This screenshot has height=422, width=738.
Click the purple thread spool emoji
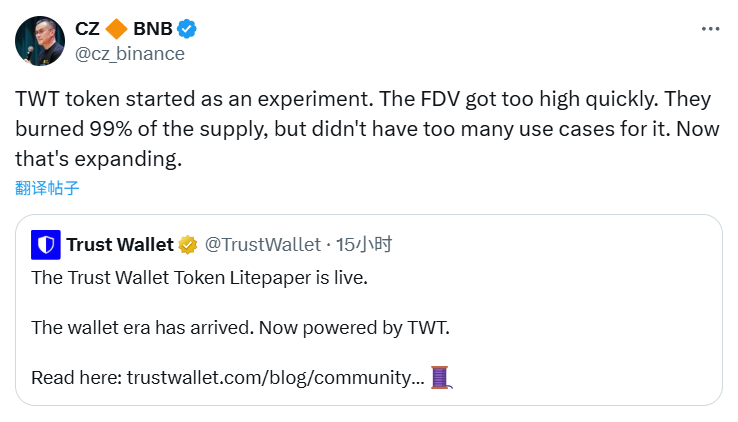coord(441,378)
